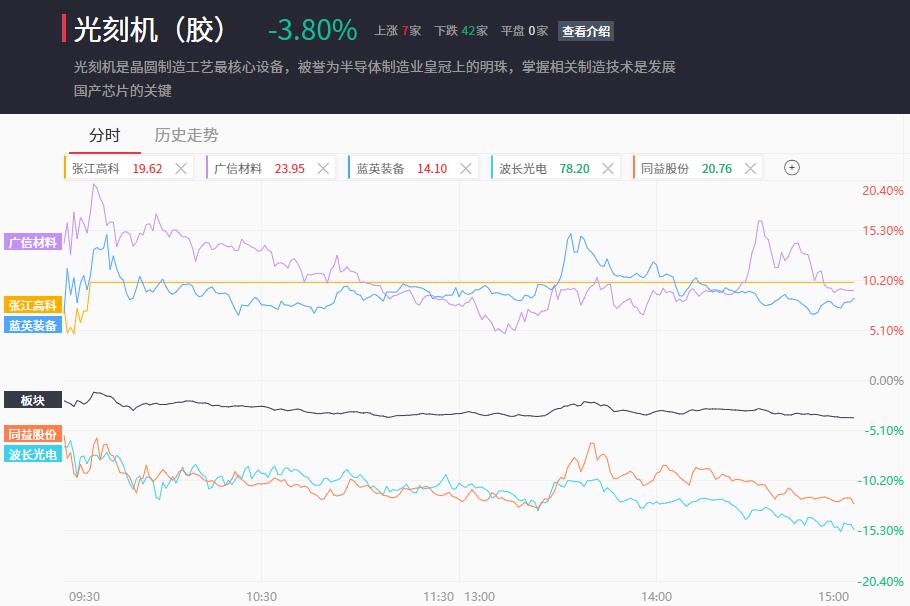The height and width of the screenshot is (606, 910).
Task: Click the 上涨 7家 count
Action: pos(398,31)
